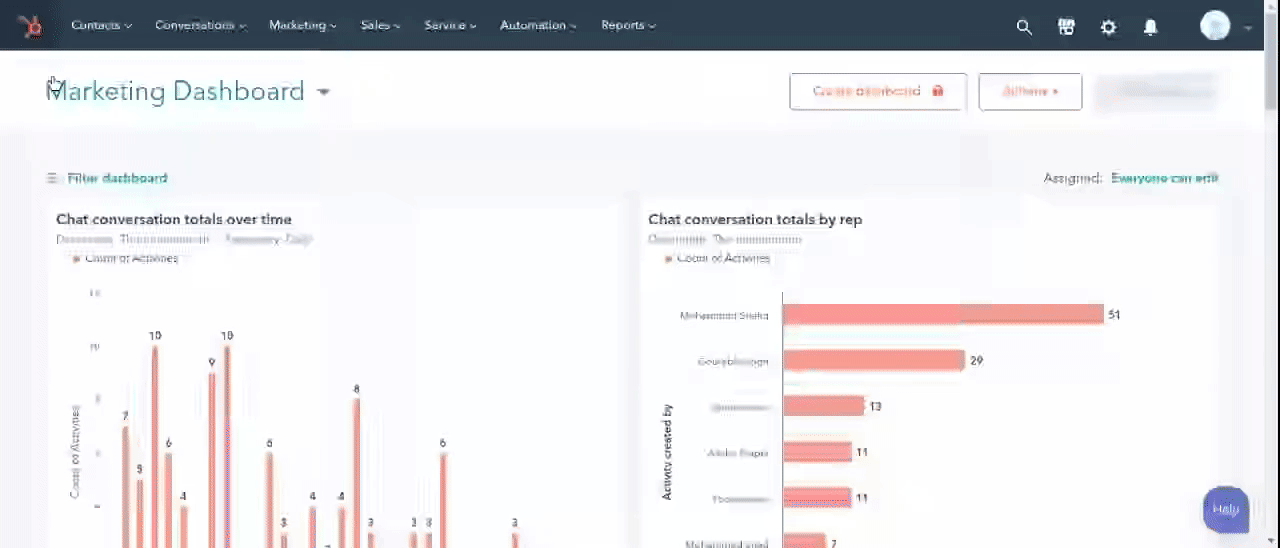Screen dimensions: 1280x548
Task: Open the settings gear icon
Action: pos(1108,27)
